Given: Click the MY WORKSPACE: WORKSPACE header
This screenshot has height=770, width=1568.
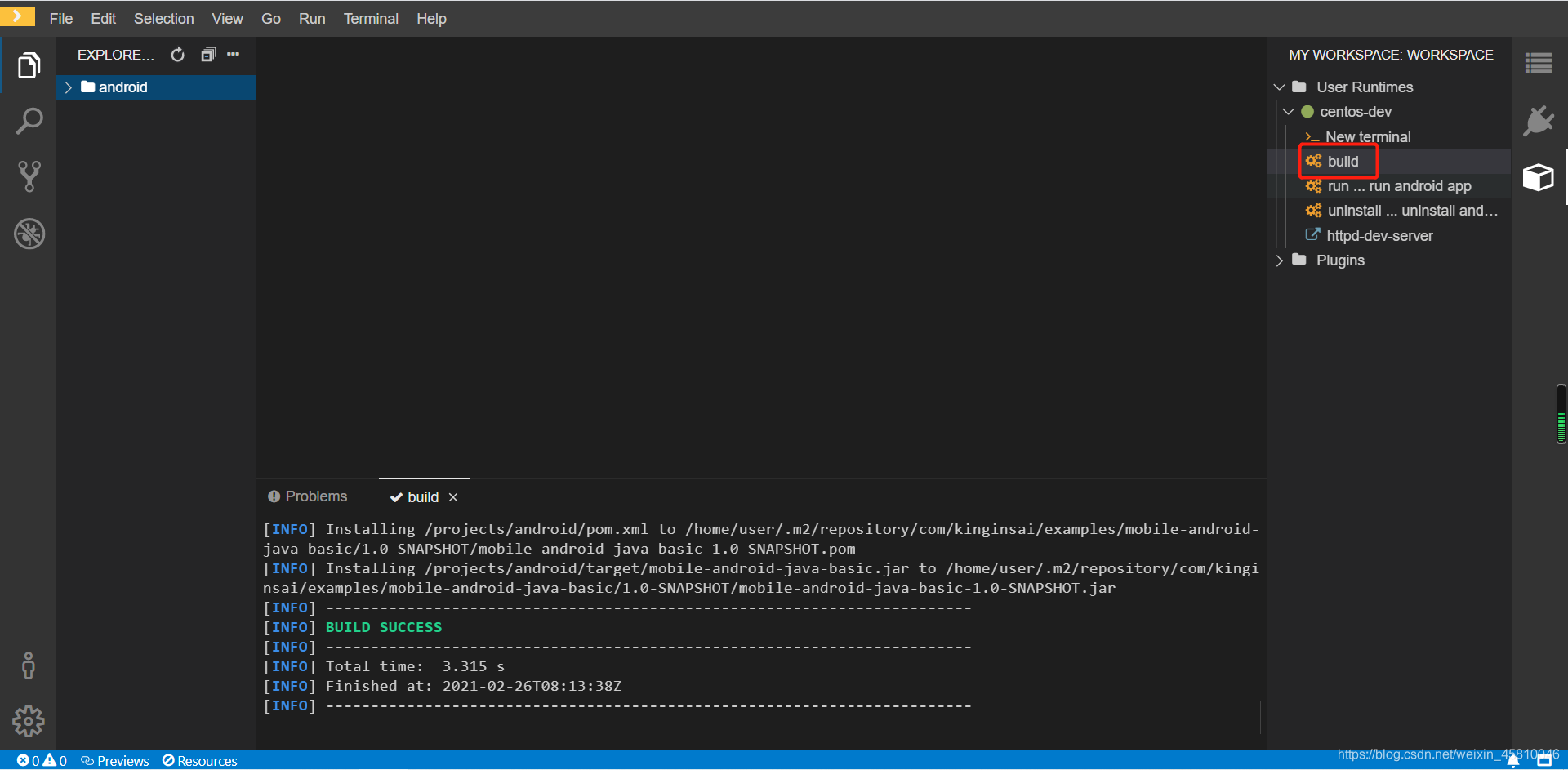Looking at the screenshot, I should click(1391, 55).
